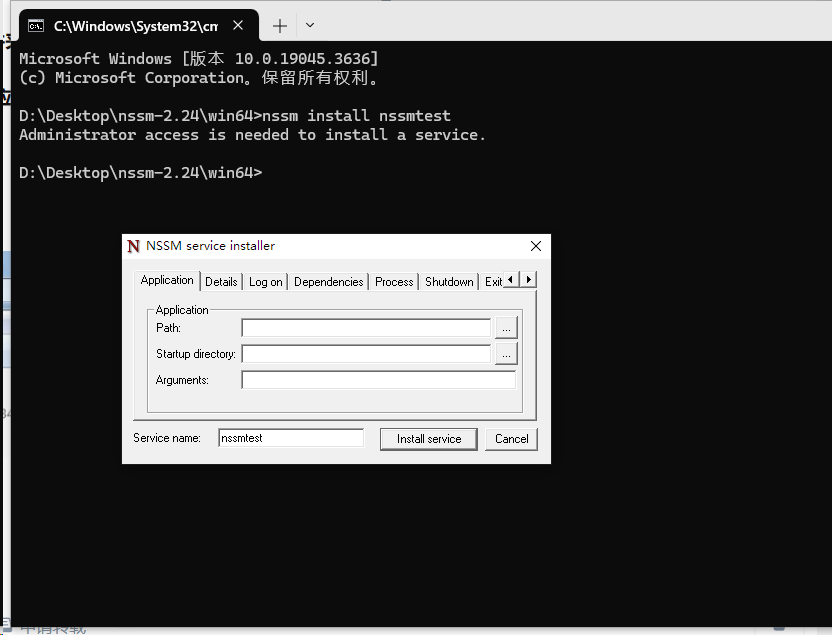
Task: Switch to the Details tab
Action: point(221,281)
